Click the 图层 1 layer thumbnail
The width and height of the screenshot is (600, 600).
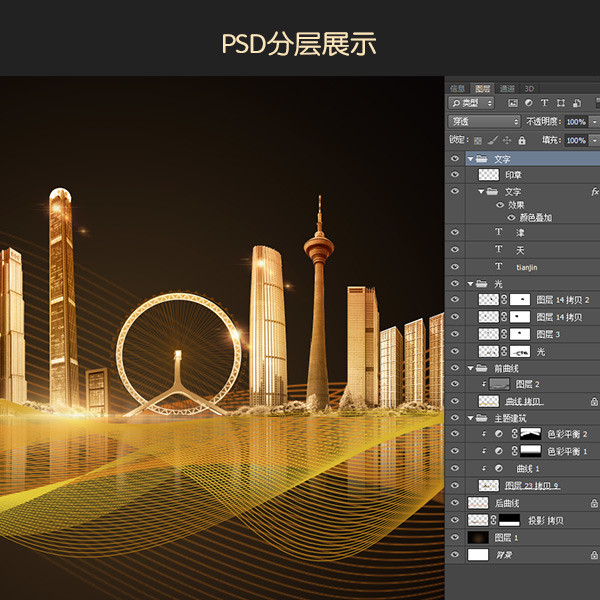[x=478, y=537]
